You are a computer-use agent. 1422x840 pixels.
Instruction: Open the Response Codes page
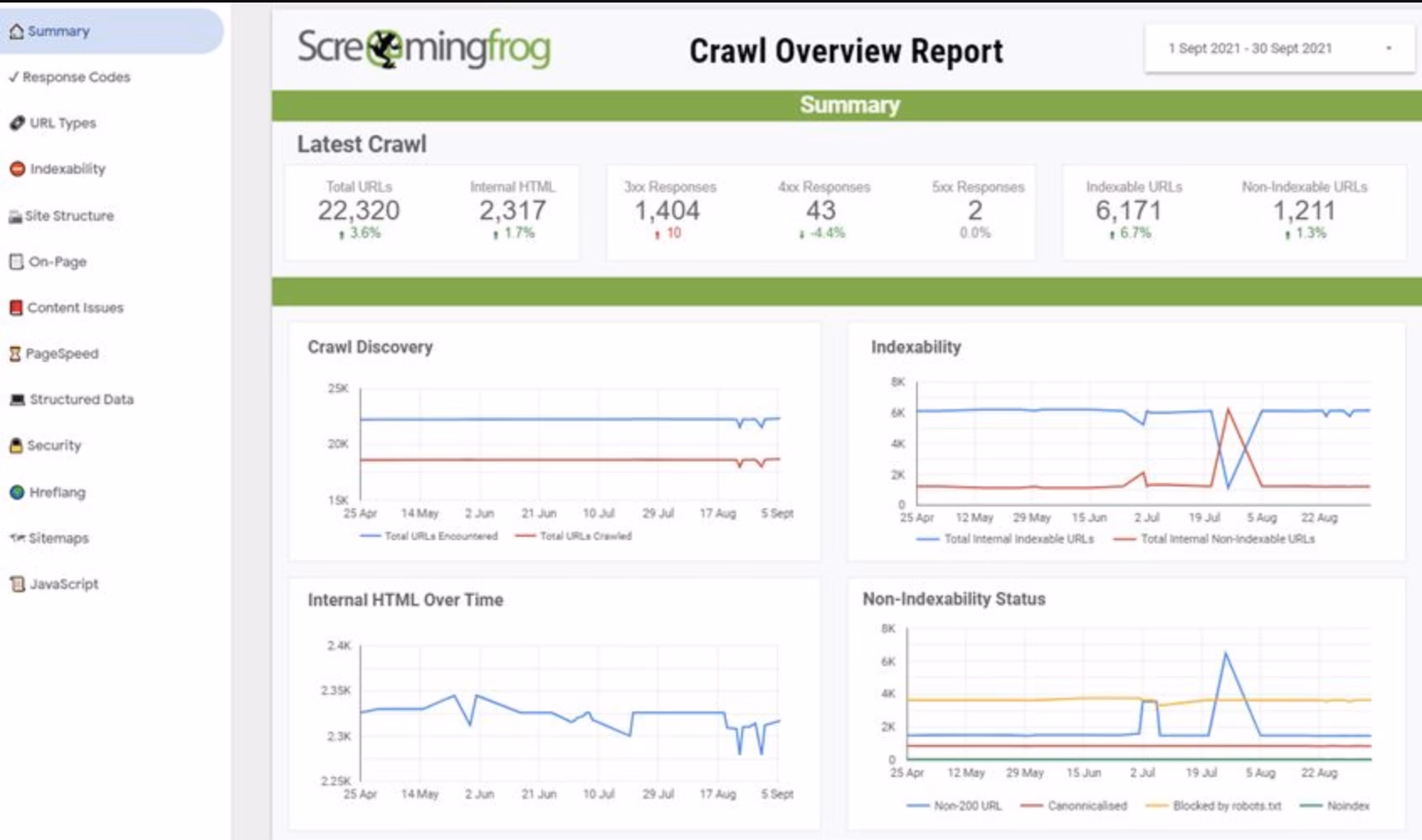(76, 77)
